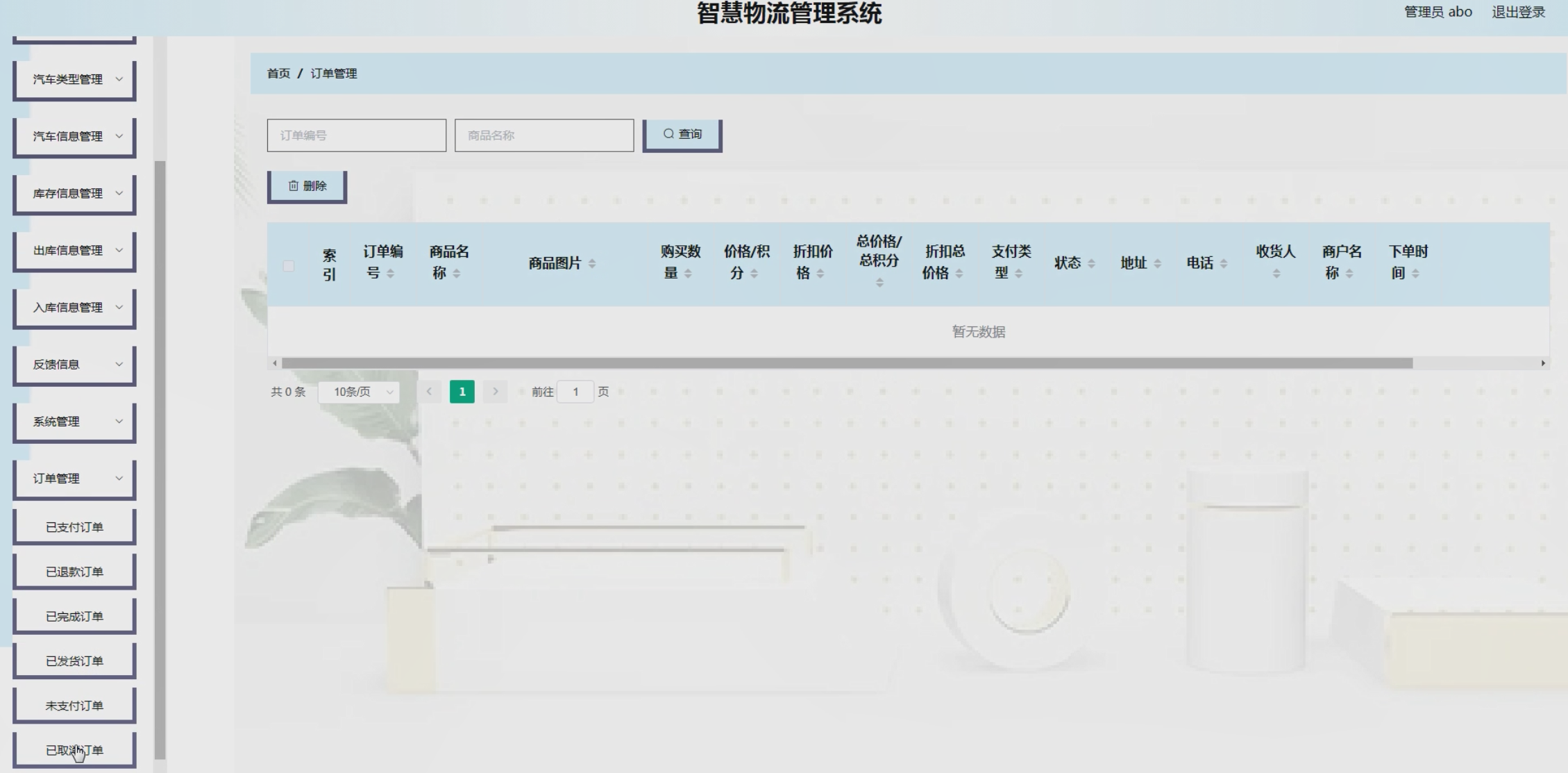The width and height of the screenshot is (1568, 773).
Task: Select 未支付订单 submenu item
Action: [74, 706]
